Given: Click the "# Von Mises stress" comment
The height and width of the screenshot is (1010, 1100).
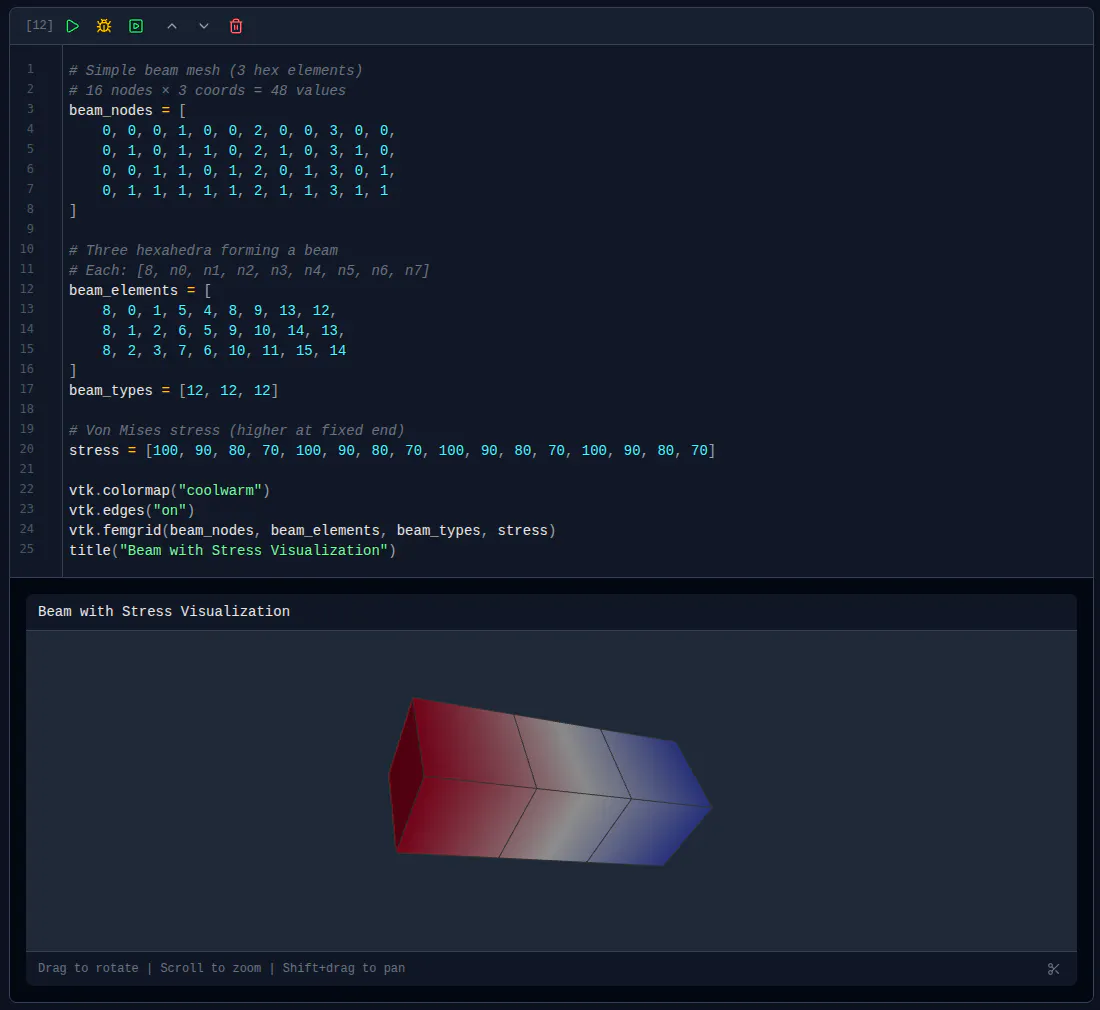Looking at the screenshot, I should 236,430.
